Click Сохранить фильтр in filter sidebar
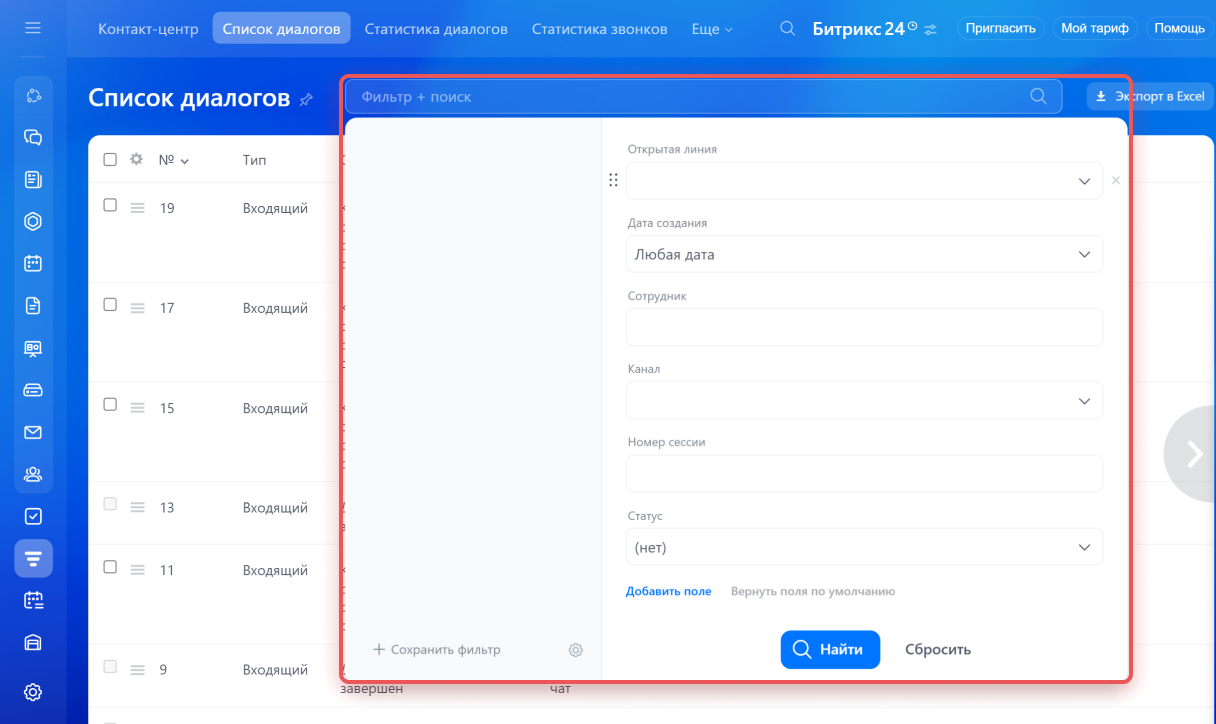 pyautogui.click(x=436, y=650)
